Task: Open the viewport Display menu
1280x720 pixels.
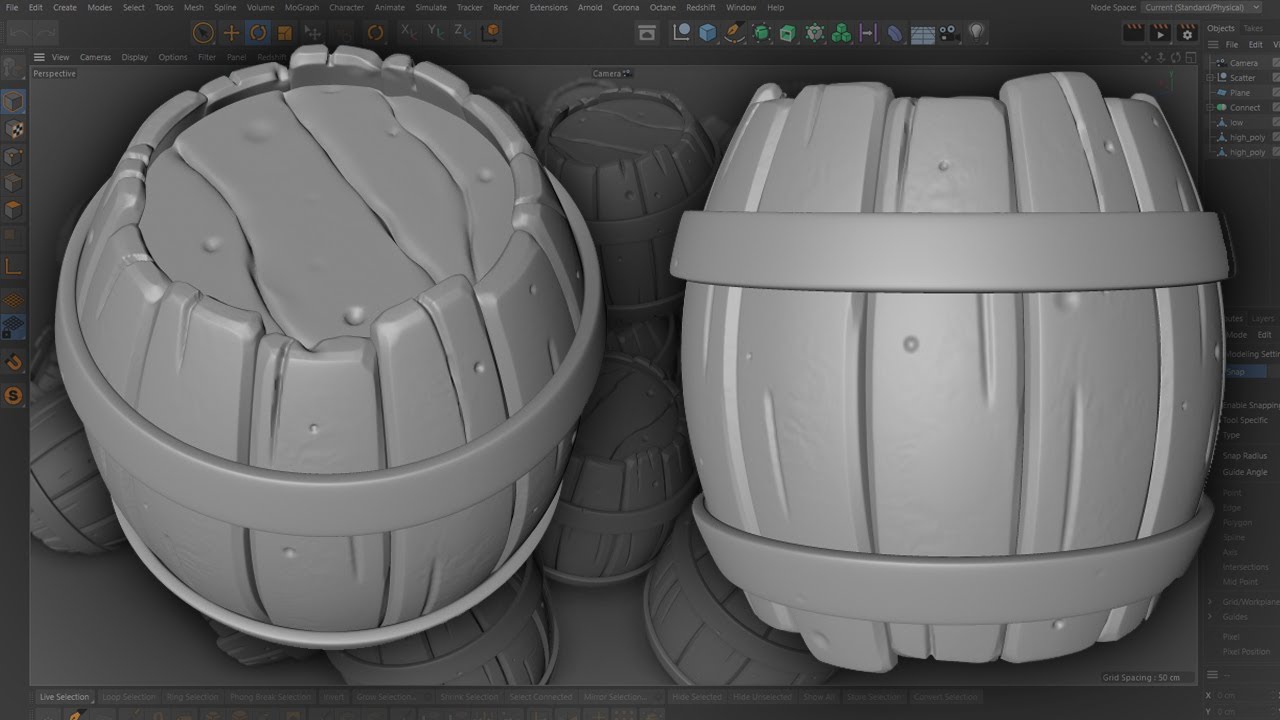Action: pos(135,57)
